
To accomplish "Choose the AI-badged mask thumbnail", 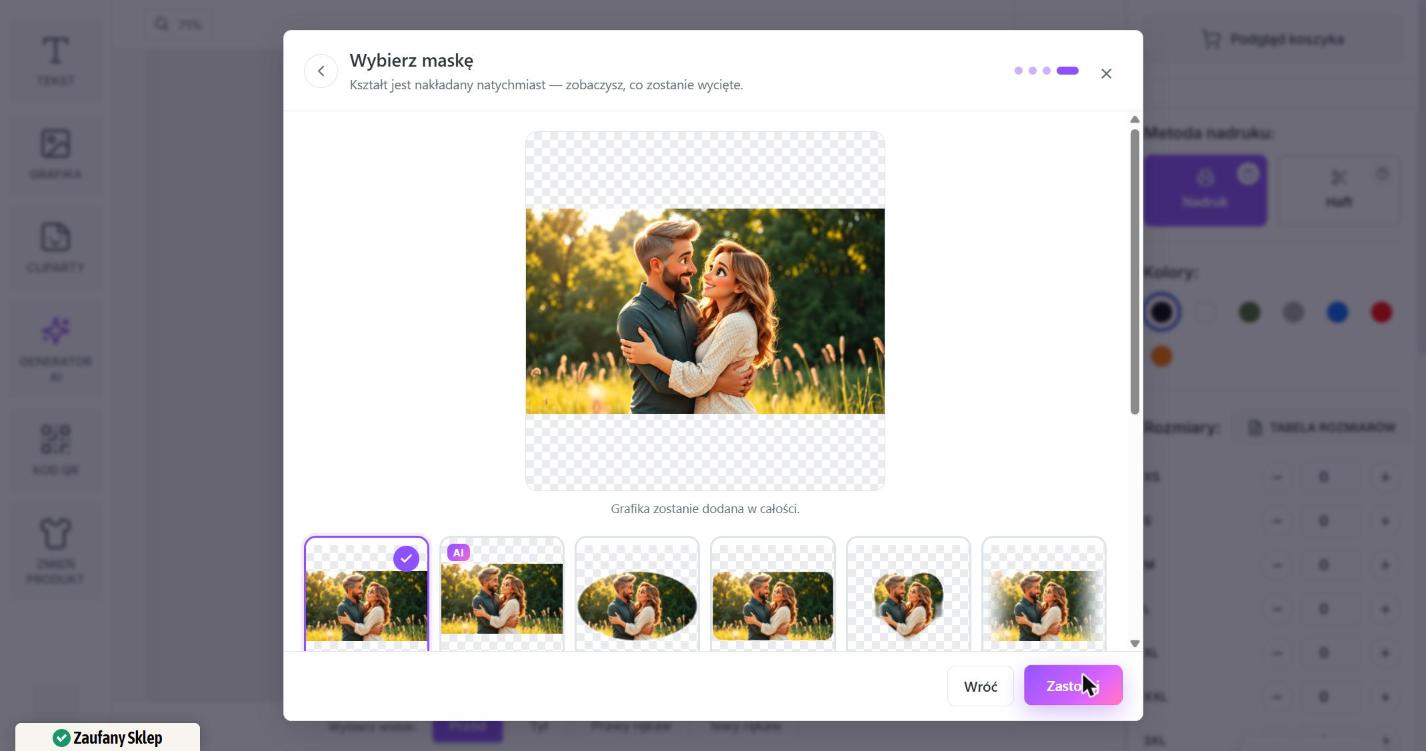I will point(502,594).
